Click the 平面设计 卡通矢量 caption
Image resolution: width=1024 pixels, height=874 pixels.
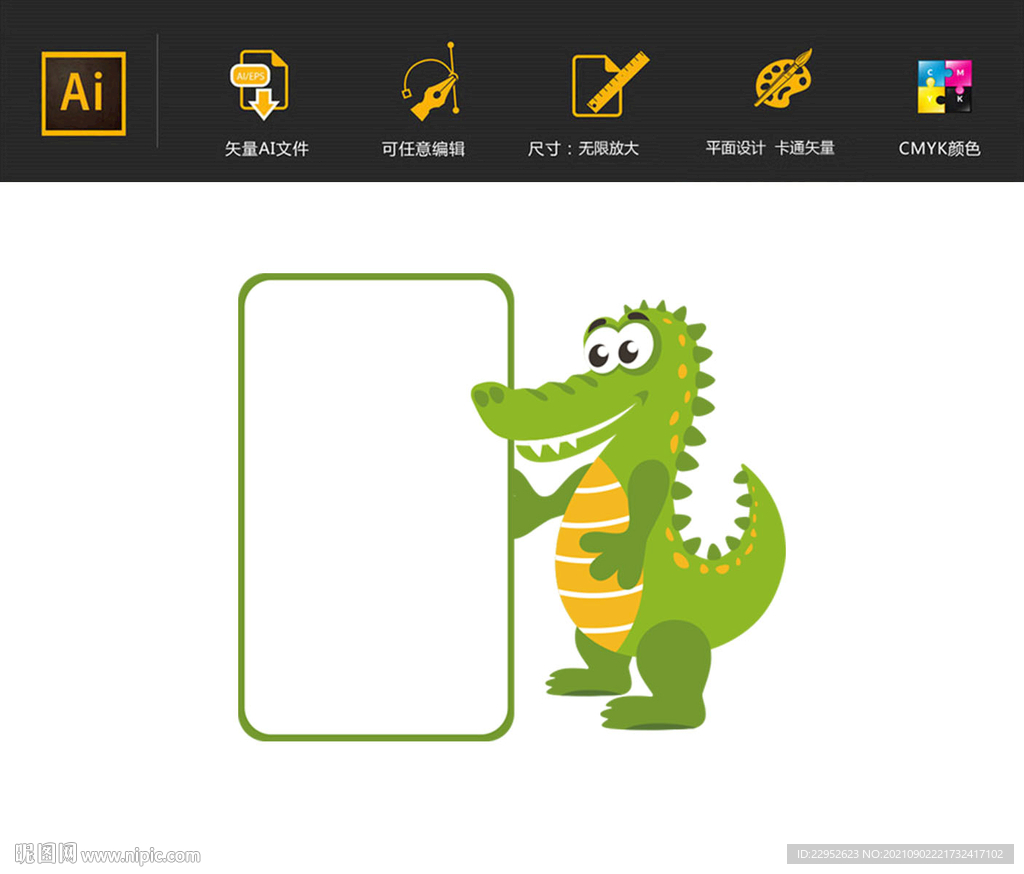pyautogui.click(x=769, y=148)
